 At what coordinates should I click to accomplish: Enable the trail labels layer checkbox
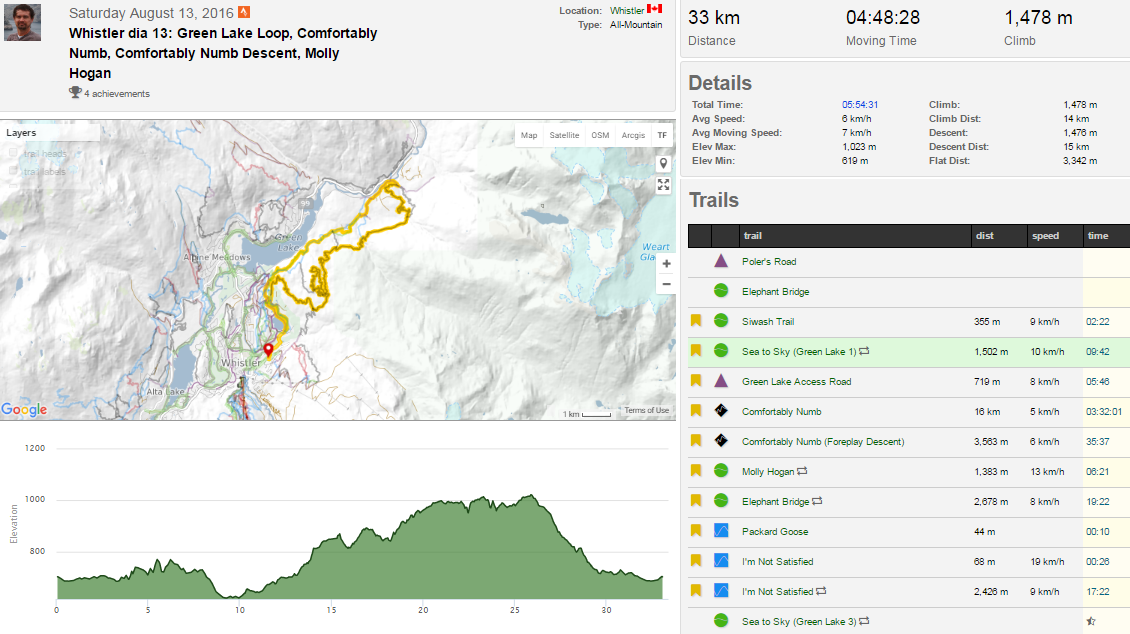[14, 171]
